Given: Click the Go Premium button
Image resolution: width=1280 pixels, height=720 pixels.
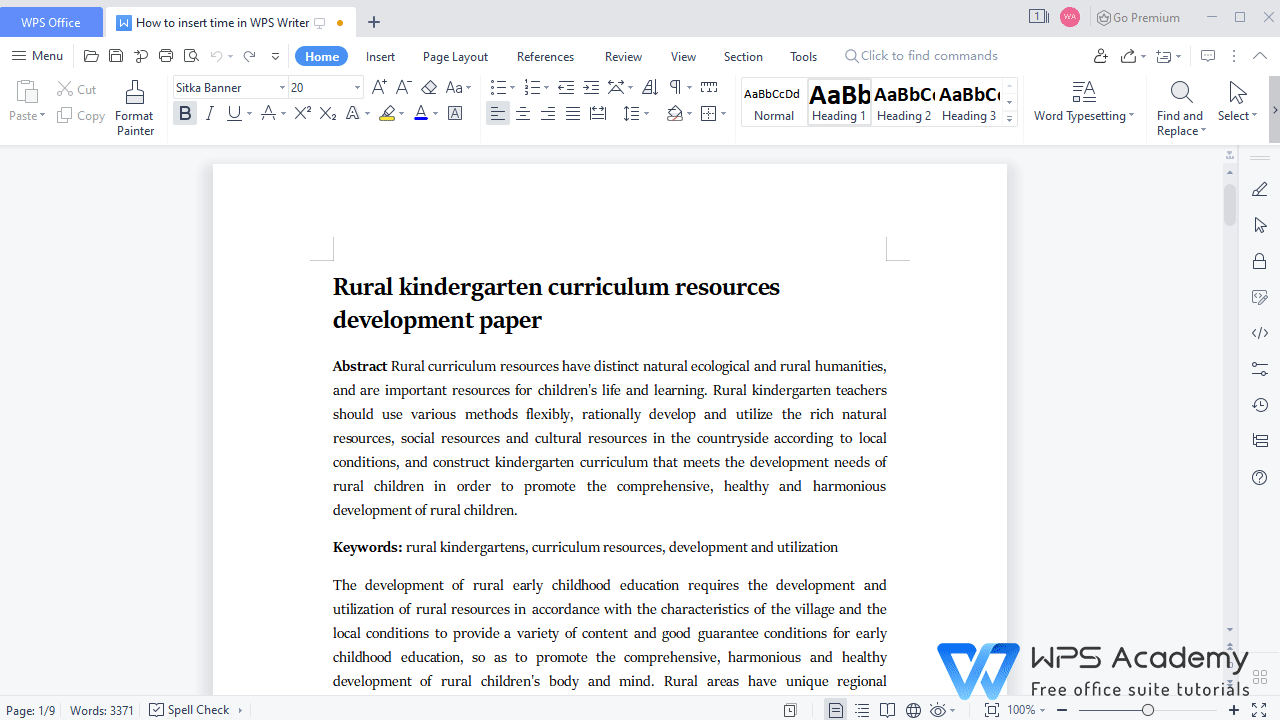Looking at the screenshot, I should (x=1138, y=17).
